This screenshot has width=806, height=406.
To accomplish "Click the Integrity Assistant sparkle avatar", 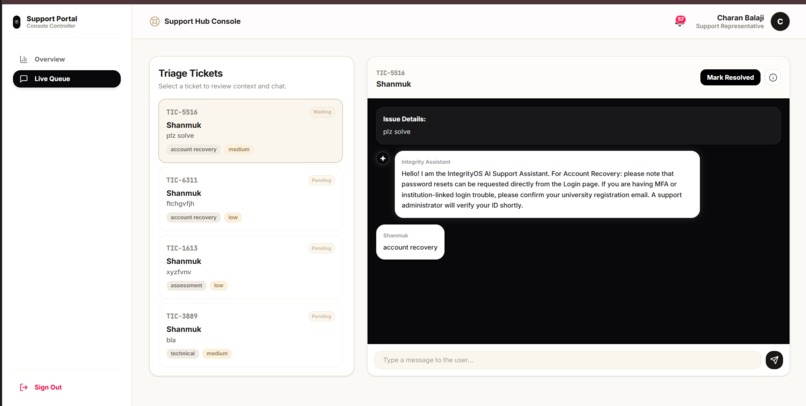I will tap(382, 158).
